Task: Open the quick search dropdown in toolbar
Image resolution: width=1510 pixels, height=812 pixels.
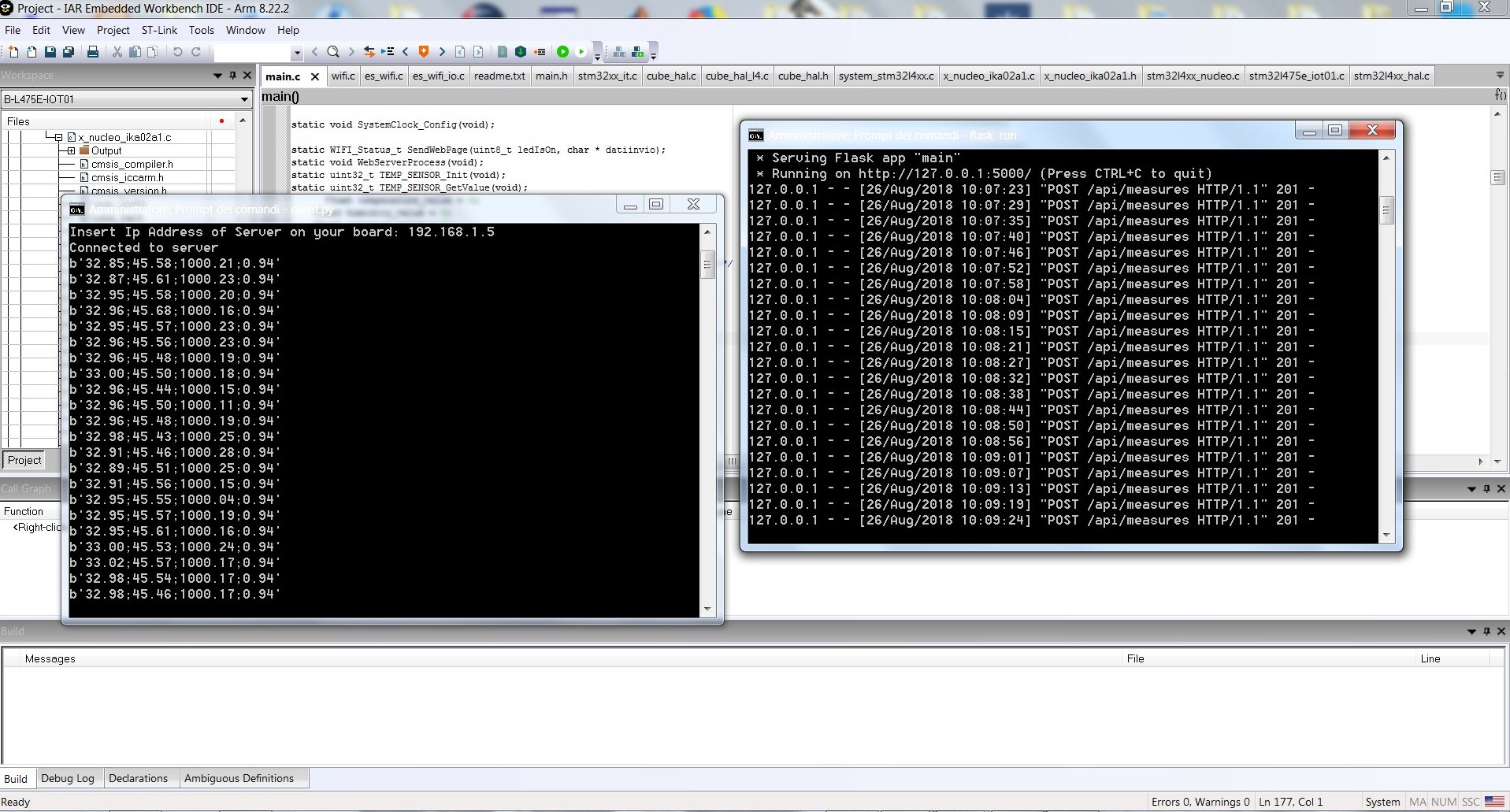Action: (x=297, y=53)
